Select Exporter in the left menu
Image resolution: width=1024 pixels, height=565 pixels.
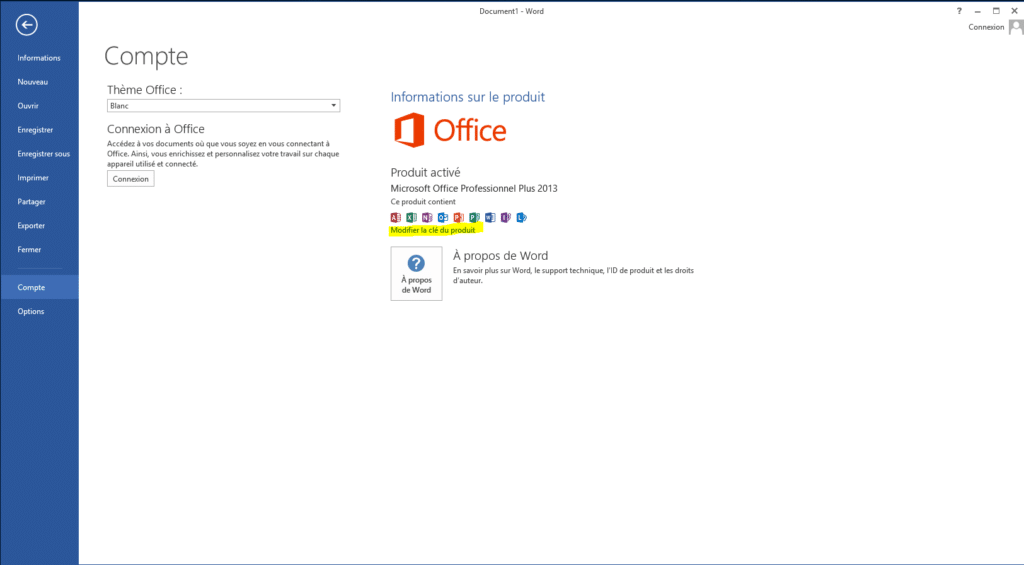(x=32, y=226)
